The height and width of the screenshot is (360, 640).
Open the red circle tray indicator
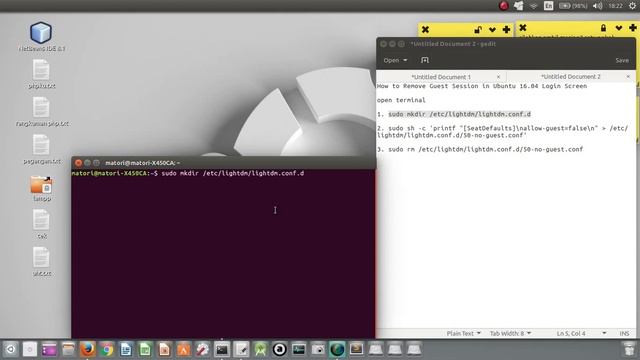pos(504,6)
